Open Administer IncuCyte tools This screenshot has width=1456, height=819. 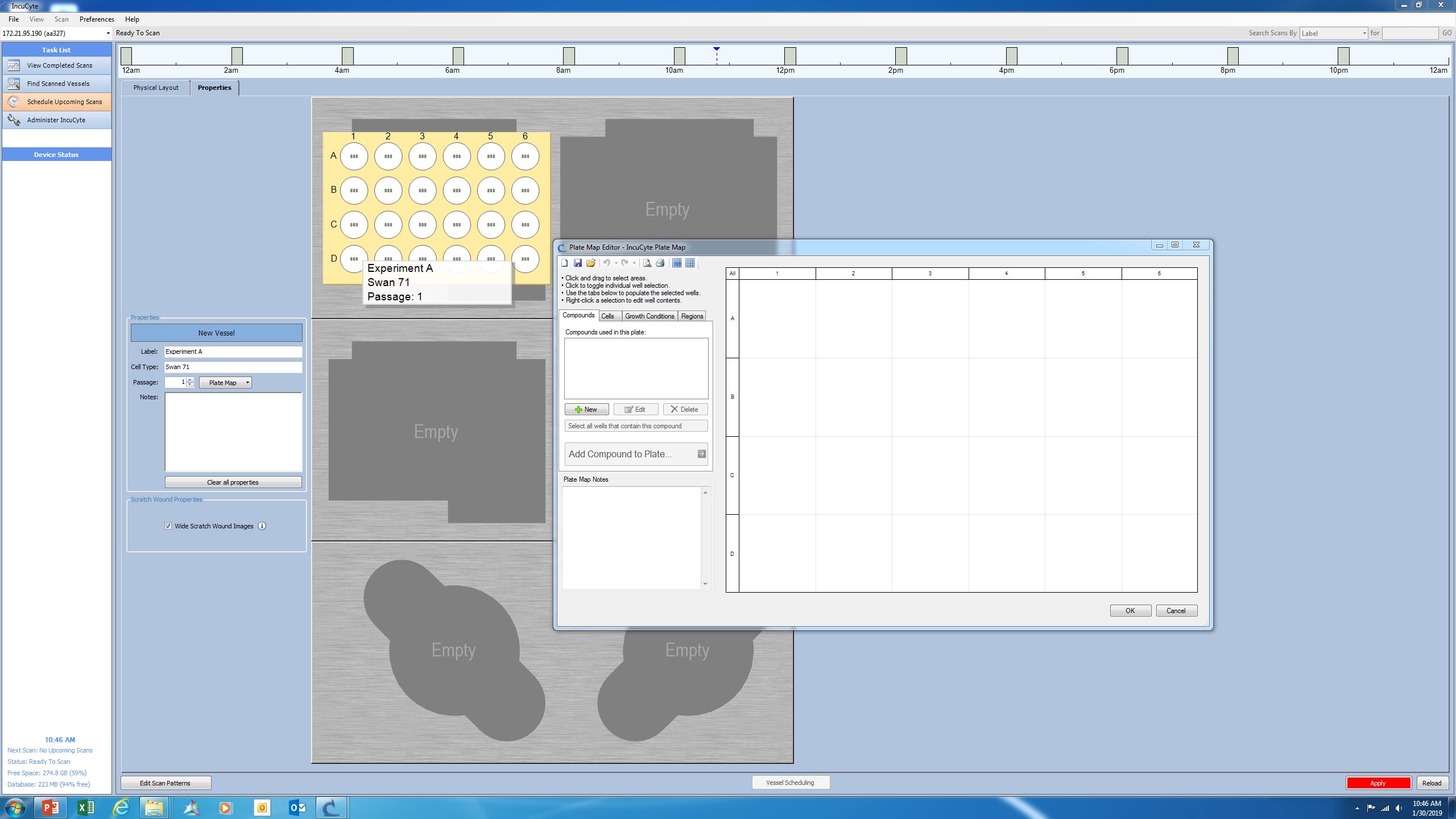coord(57,120)
